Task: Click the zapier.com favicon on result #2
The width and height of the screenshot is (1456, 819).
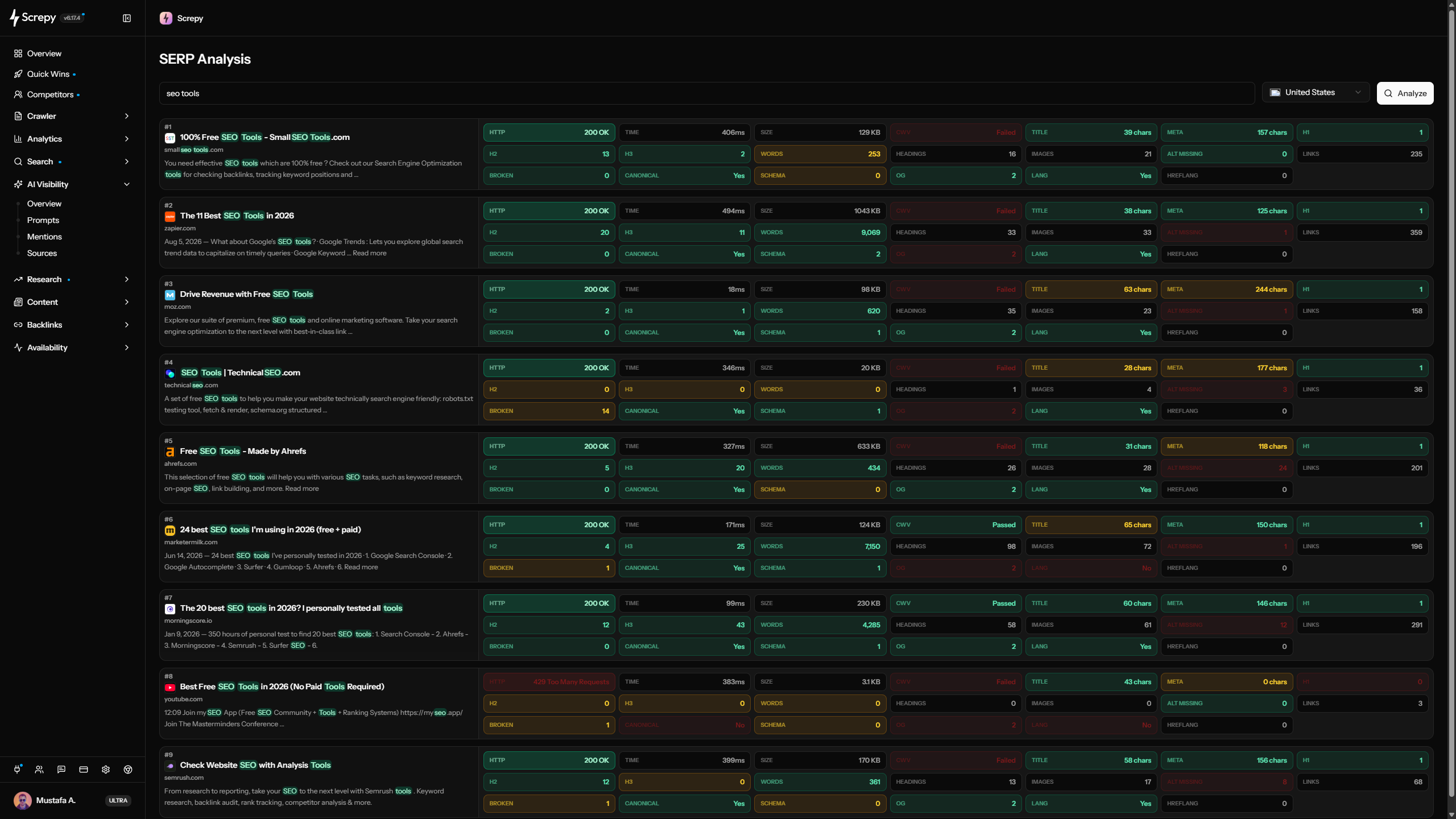Action: point(170,216)
